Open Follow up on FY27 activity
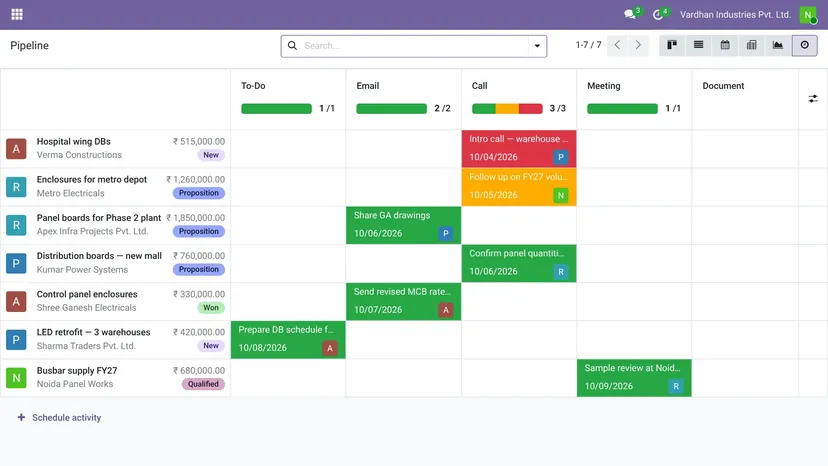The width and height of the screenshot is (828, 466). coord(519,187)
